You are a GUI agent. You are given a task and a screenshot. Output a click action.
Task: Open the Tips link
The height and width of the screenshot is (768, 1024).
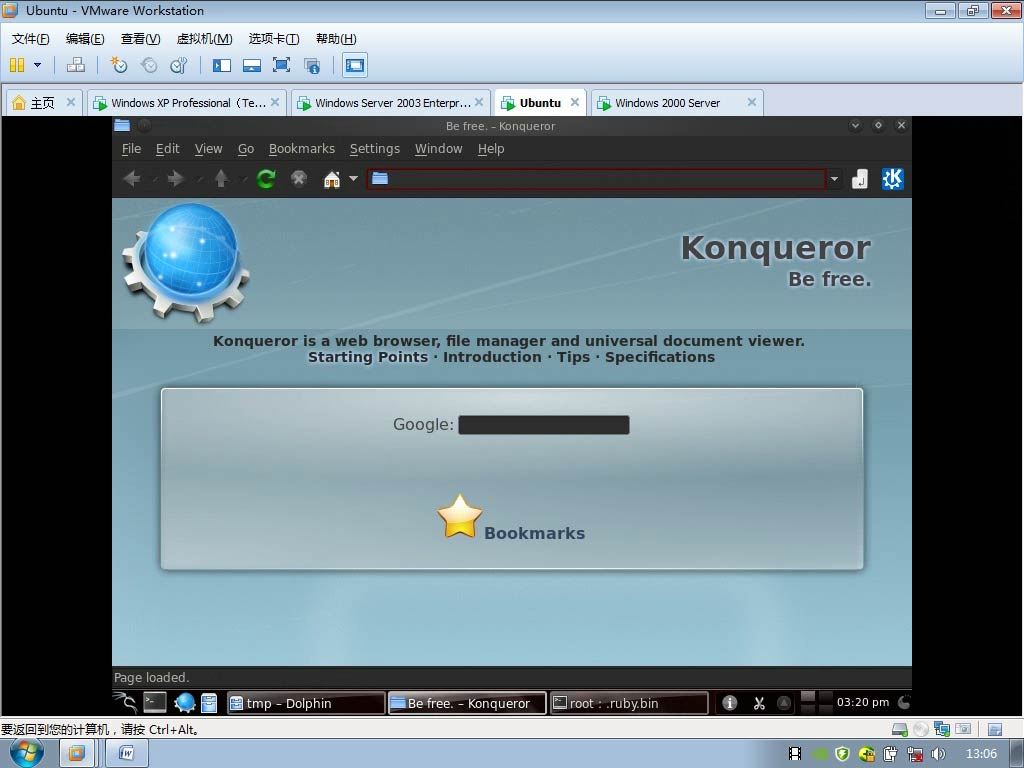pyautogui.click(x=573, y=357)
